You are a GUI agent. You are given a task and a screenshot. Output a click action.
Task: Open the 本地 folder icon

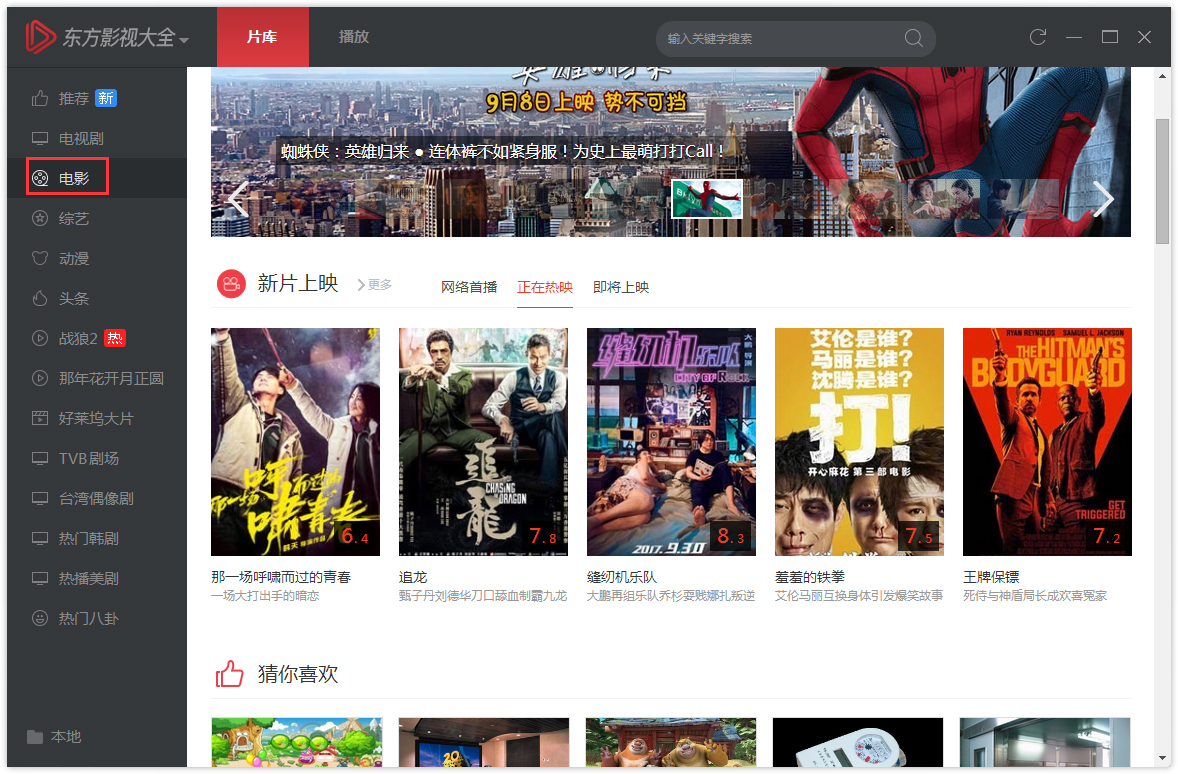(35, 736)
